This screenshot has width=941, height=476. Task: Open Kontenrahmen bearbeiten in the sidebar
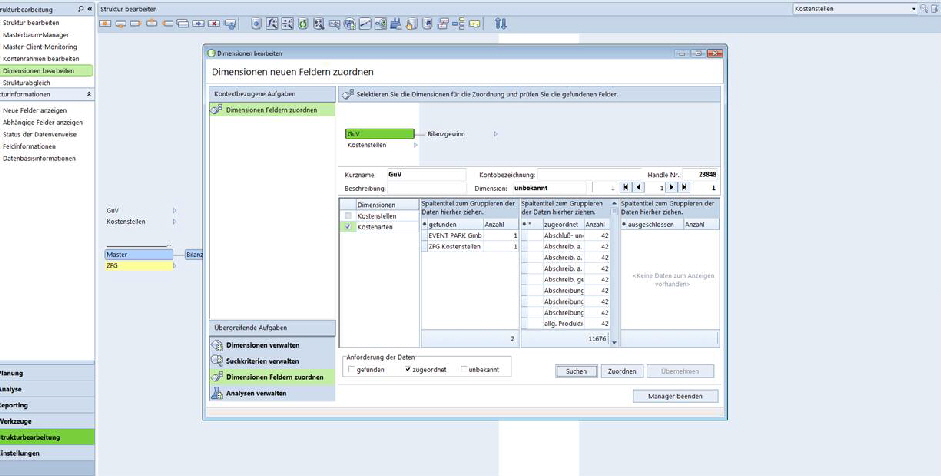[41, 58]
